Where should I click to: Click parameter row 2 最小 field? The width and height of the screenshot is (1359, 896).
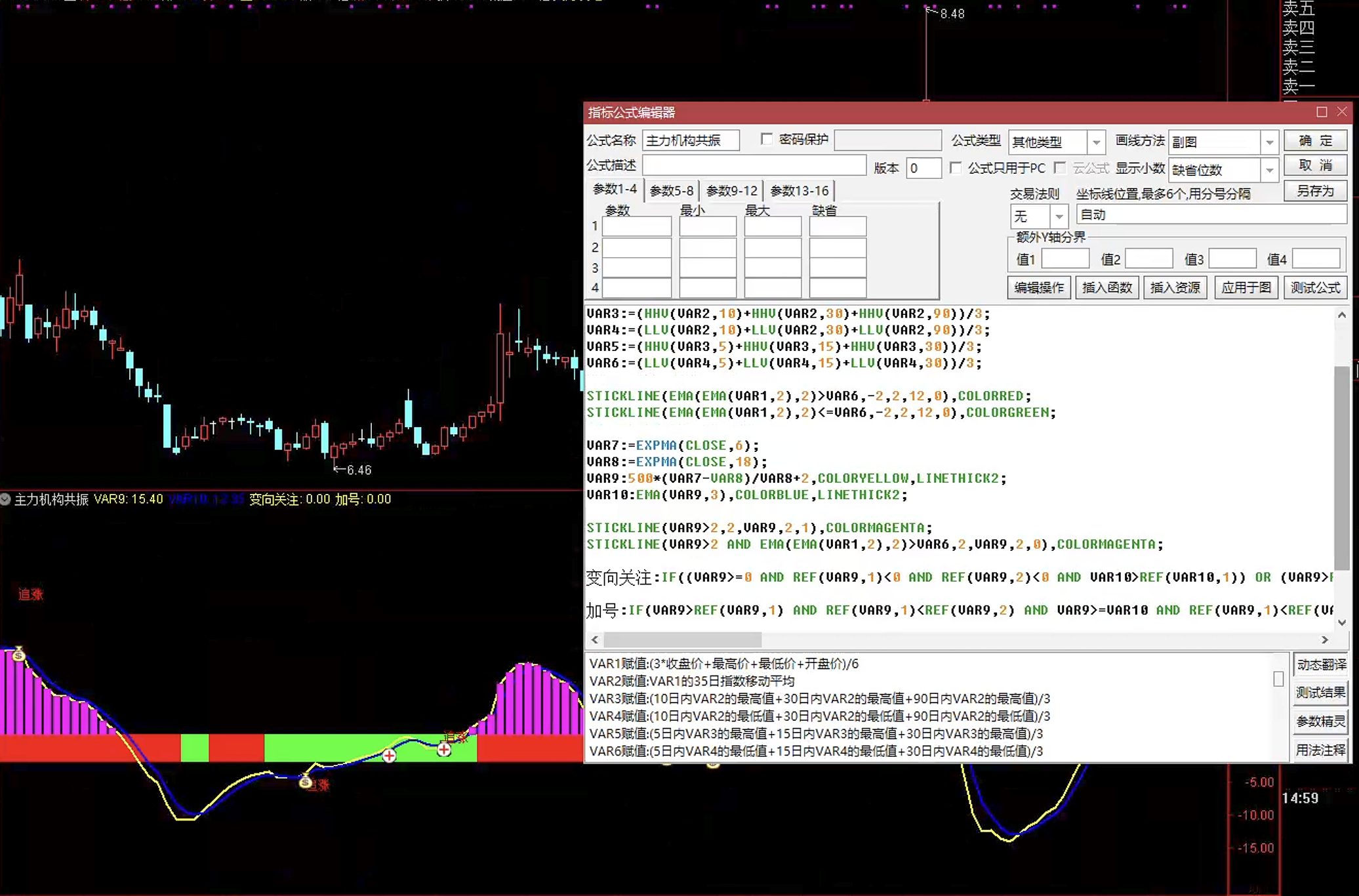coord(708,247)
